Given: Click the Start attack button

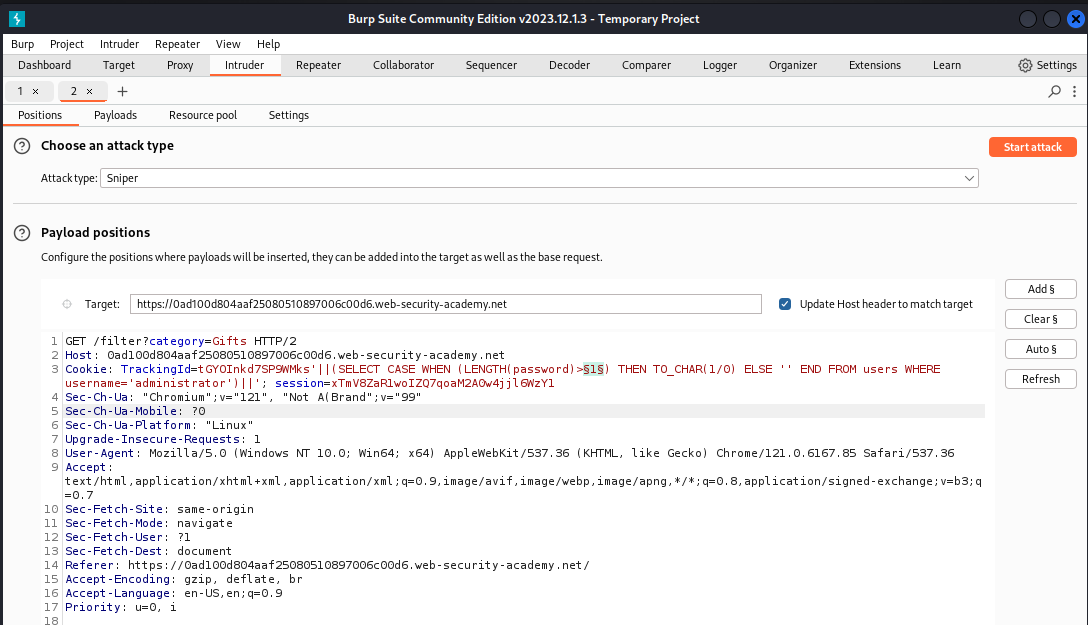Looking at the screenshot, I should click(x=1032, y=147).
